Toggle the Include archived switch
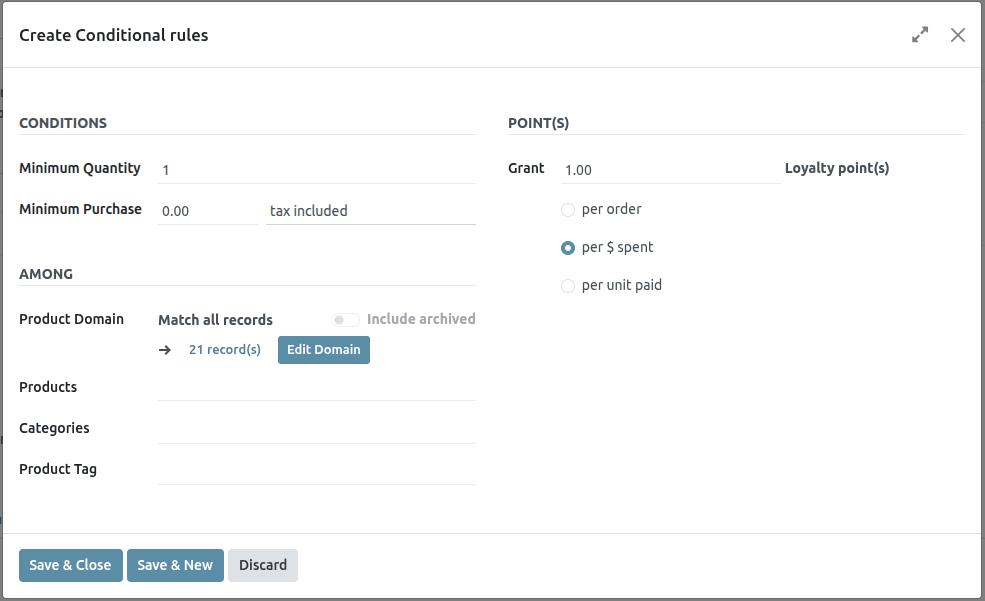Viewport: 985px width, 601px height. click(346, 320)
